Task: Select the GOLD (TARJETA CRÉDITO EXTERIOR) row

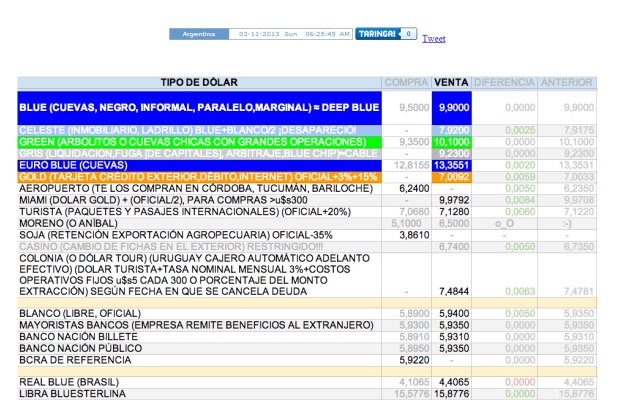Action: coord(199,177)
